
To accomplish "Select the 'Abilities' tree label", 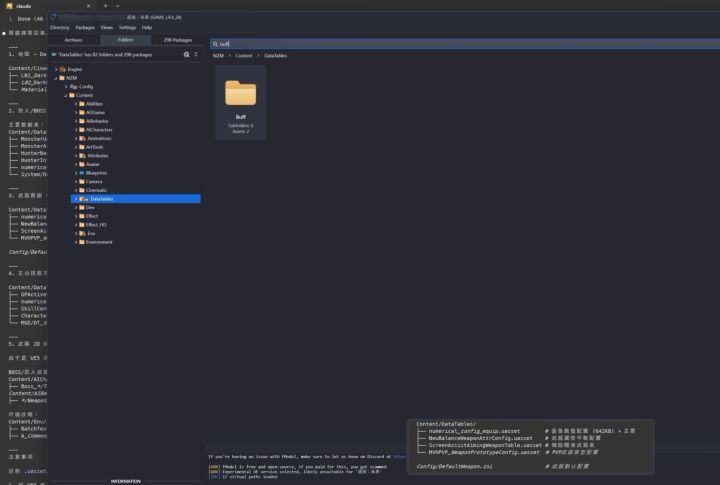I will point(94,104).
